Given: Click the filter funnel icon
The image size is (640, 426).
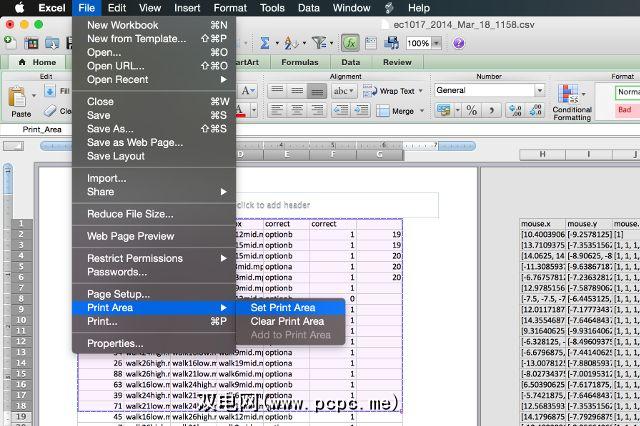Looking at the screenshot, I should [319, 43].
